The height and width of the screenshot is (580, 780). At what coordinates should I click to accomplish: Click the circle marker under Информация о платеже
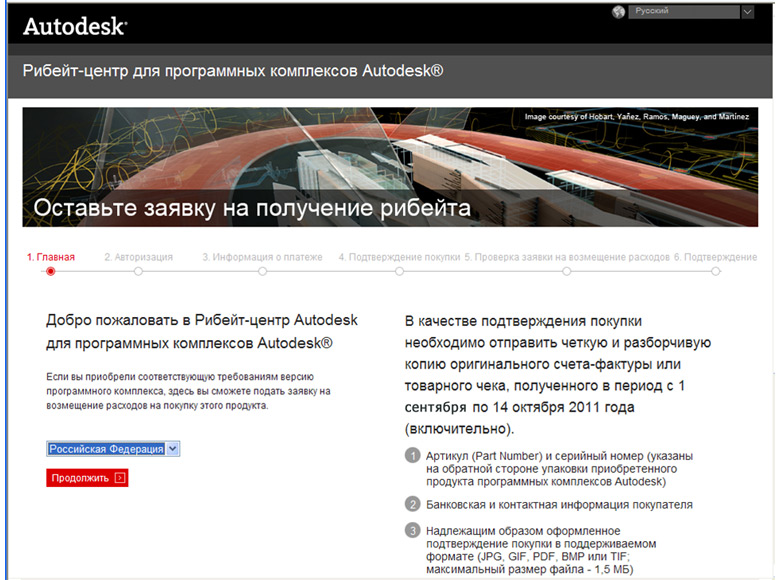pos(262,271)
